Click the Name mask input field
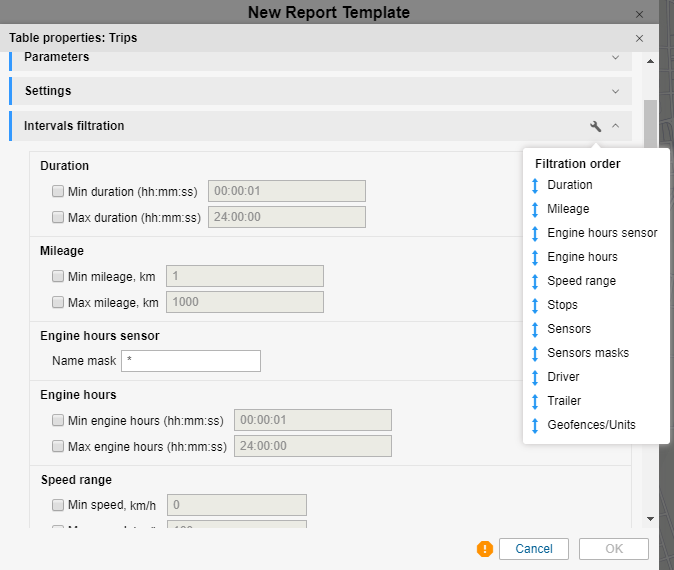The image size is (674, 570). (x=190, y=361)
